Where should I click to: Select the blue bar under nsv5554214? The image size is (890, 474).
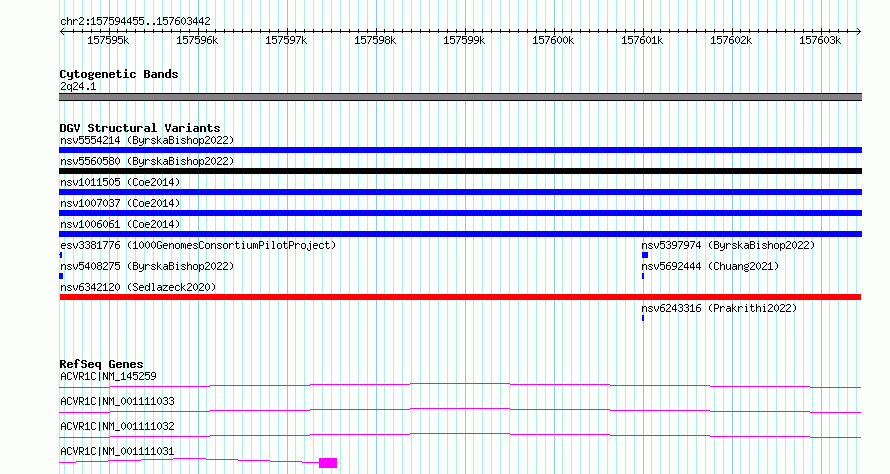(x=460, y=150)
